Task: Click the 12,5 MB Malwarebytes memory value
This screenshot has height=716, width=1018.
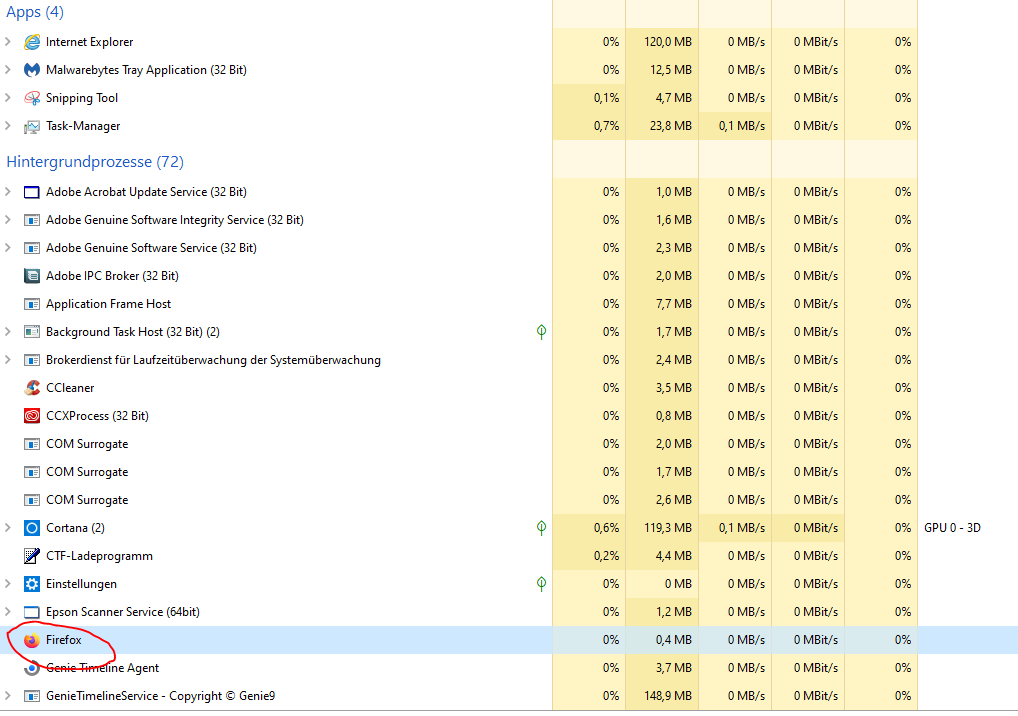Action: [x=671, y=69]
